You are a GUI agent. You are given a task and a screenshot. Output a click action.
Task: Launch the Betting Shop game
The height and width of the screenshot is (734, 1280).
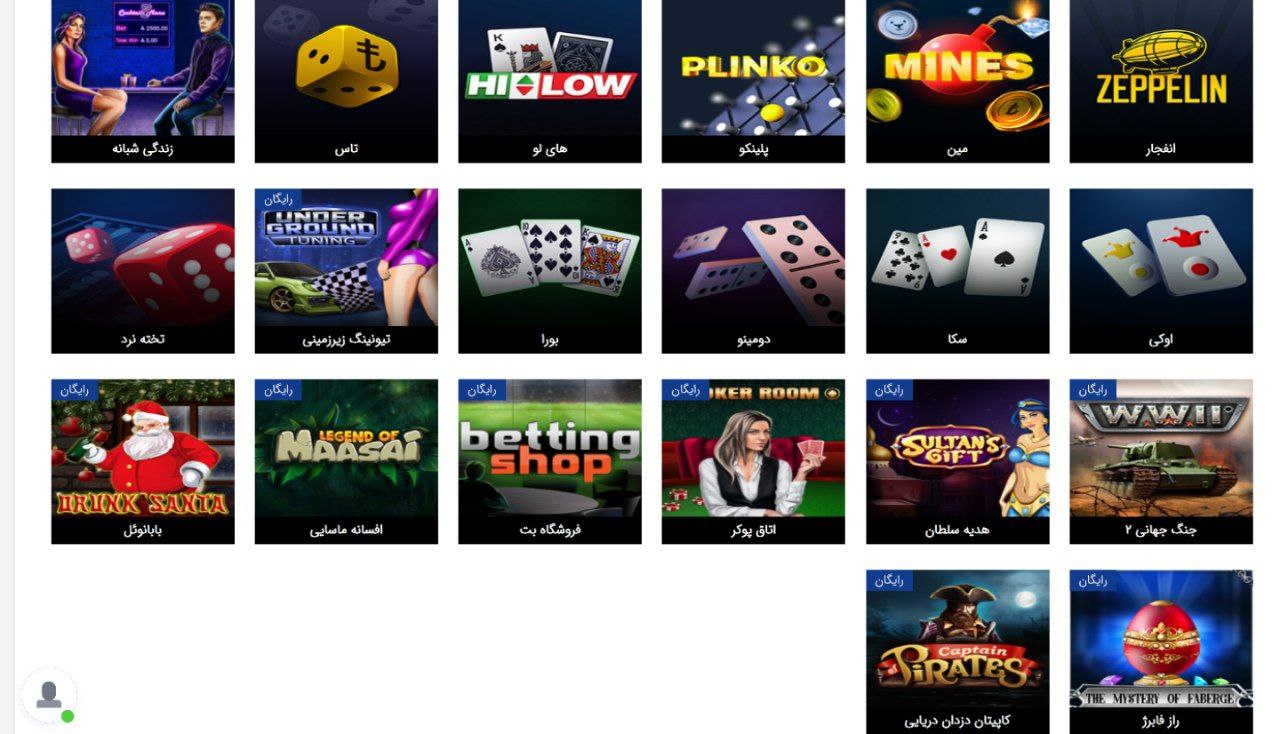pyautogui.click(x=550, y=461)
